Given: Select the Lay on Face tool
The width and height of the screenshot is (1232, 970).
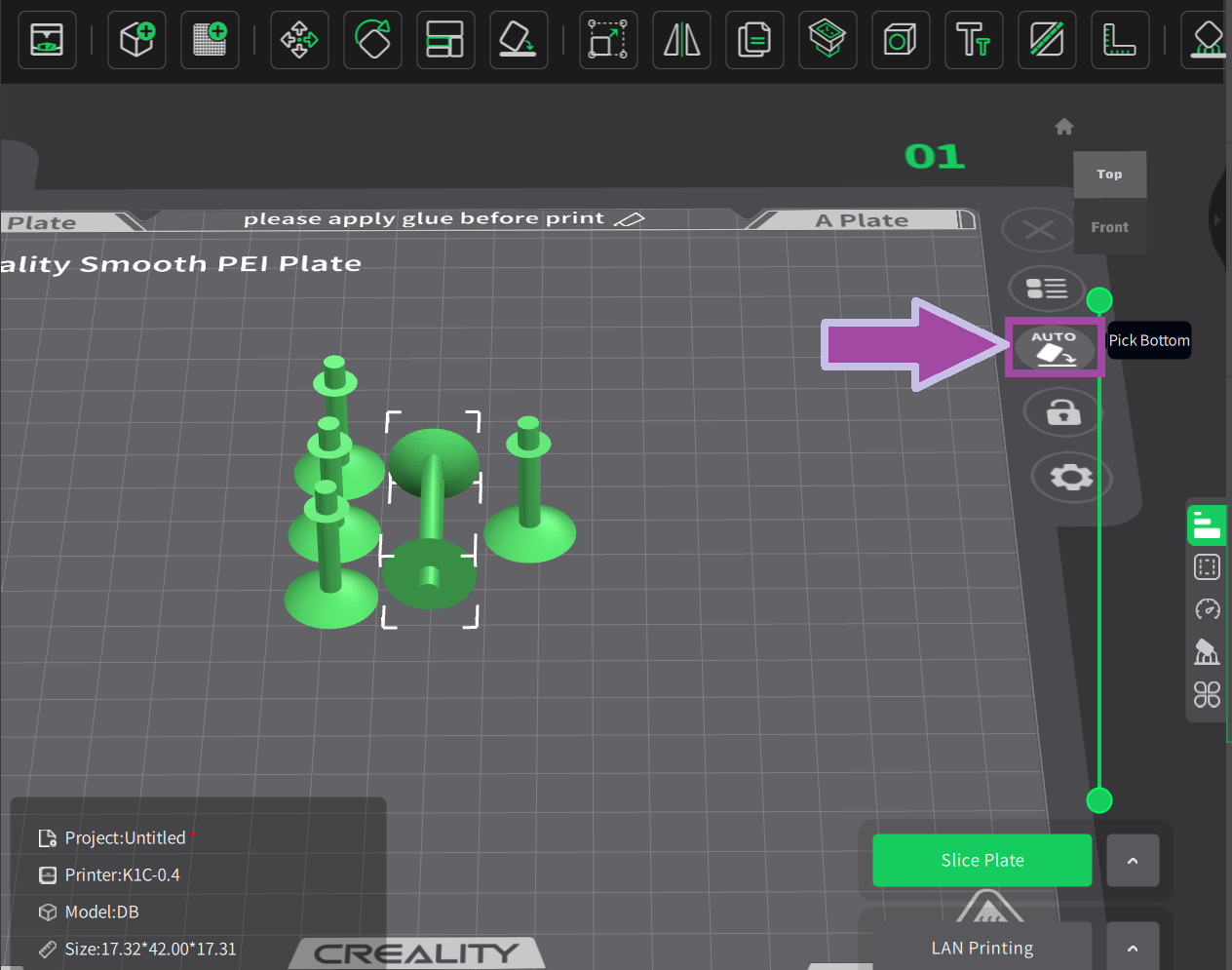Looking at the screenshot, I should tap(518, 40).
